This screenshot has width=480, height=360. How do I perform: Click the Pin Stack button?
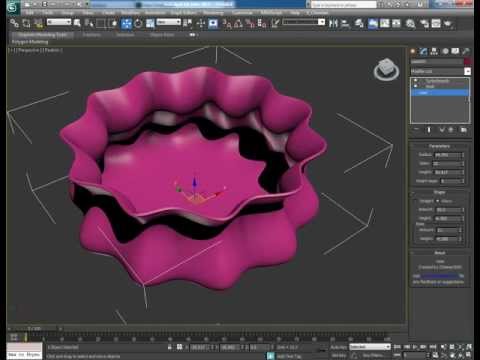tap(416, 129)
